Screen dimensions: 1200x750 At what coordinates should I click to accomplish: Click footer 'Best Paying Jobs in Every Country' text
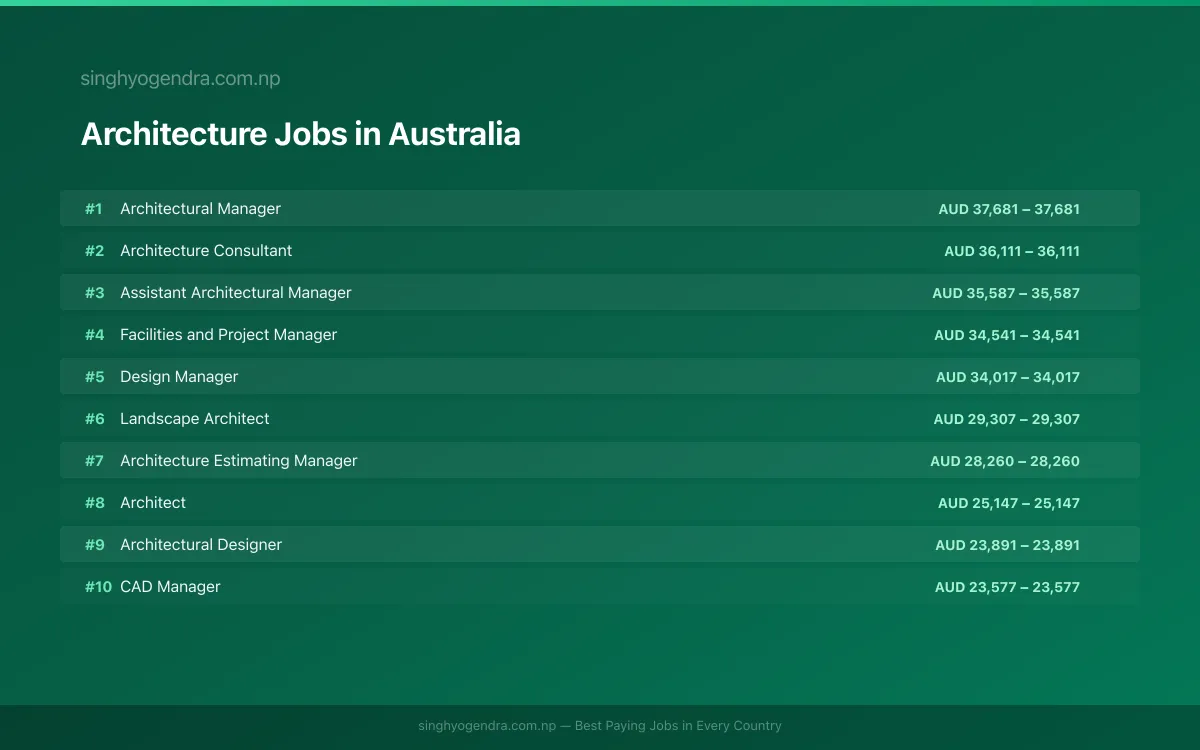pos(678,726)
